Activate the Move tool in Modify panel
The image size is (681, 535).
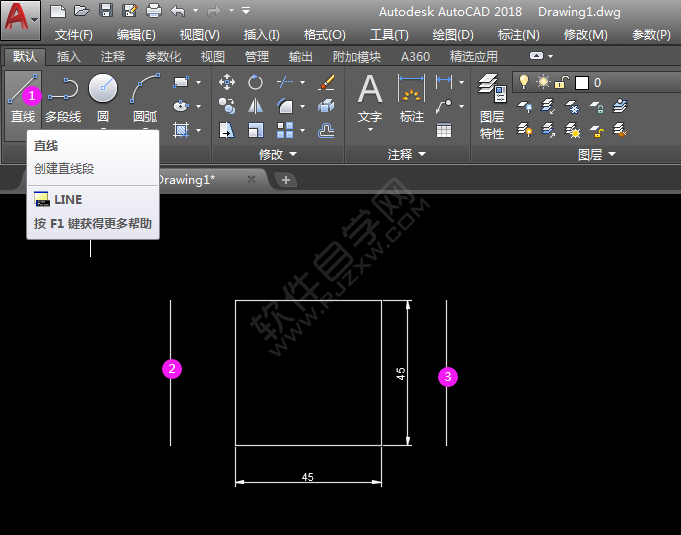click(x=227, y=82)
